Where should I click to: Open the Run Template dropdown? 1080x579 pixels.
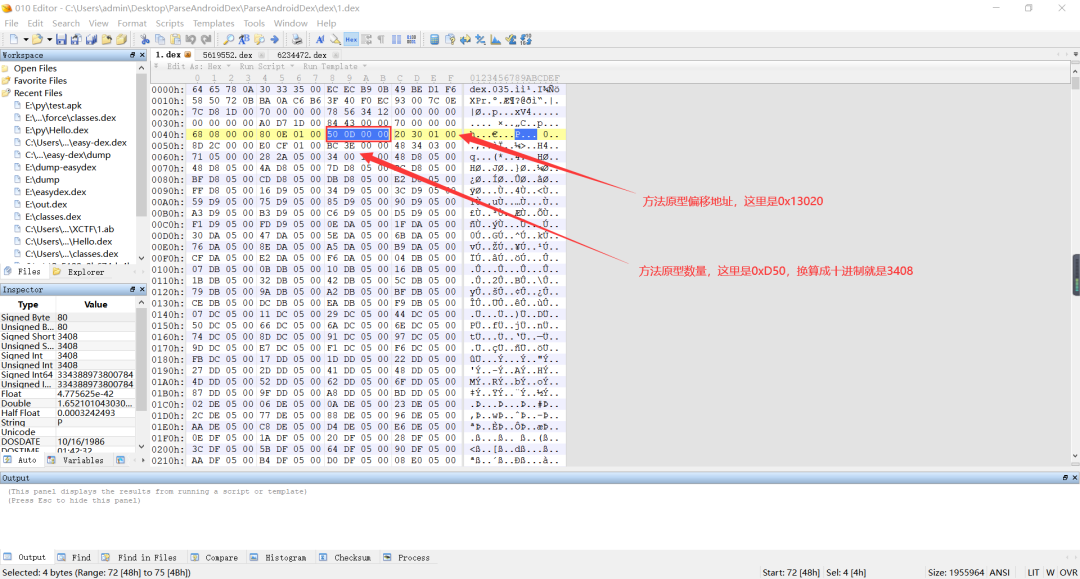pos(335,67)
